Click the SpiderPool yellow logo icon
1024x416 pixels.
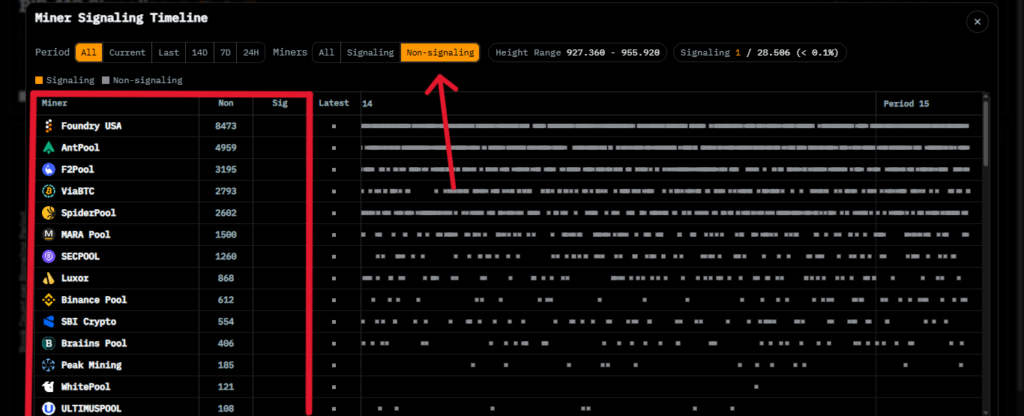coord(48,213)
